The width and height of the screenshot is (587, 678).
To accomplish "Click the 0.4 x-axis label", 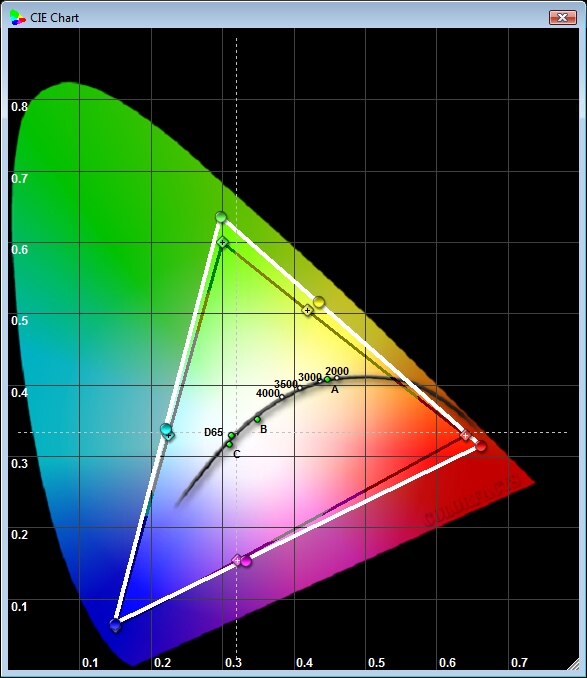I will click(x=304, y=662).
